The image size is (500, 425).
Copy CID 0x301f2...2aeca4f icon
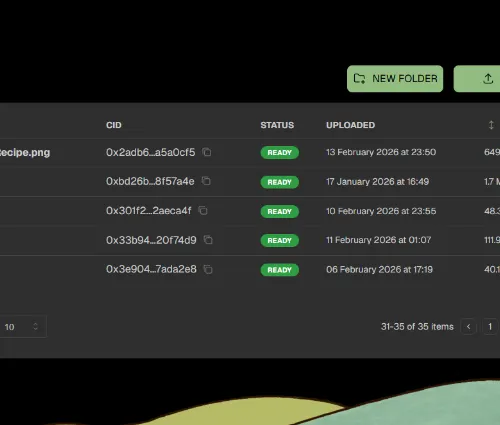(x=203, y=210)
